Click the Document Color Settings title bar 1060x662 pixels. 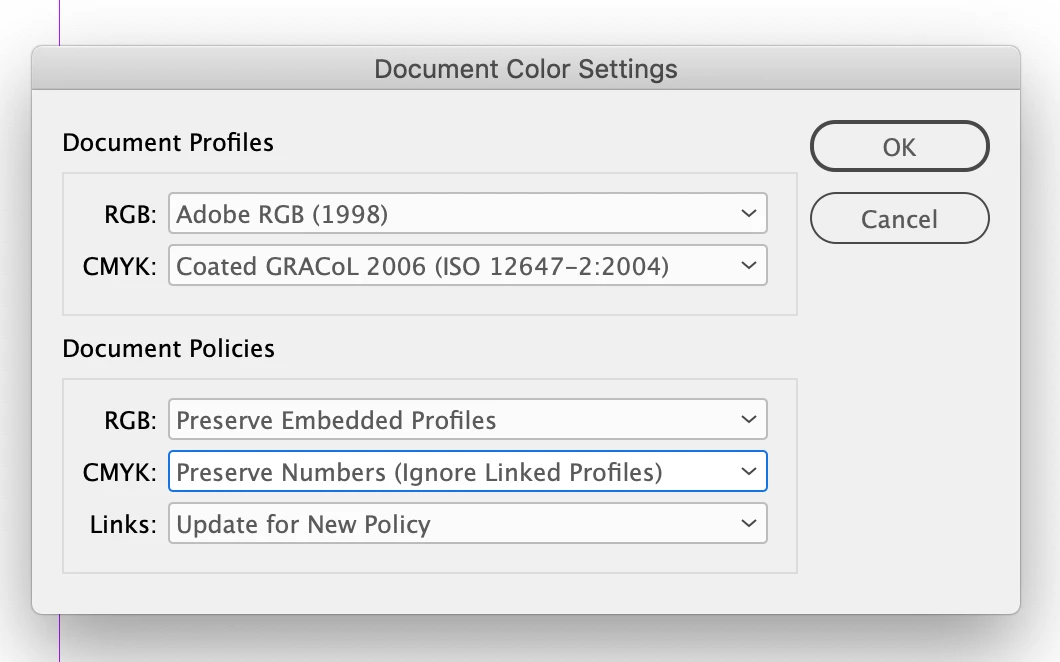[526, 69]
